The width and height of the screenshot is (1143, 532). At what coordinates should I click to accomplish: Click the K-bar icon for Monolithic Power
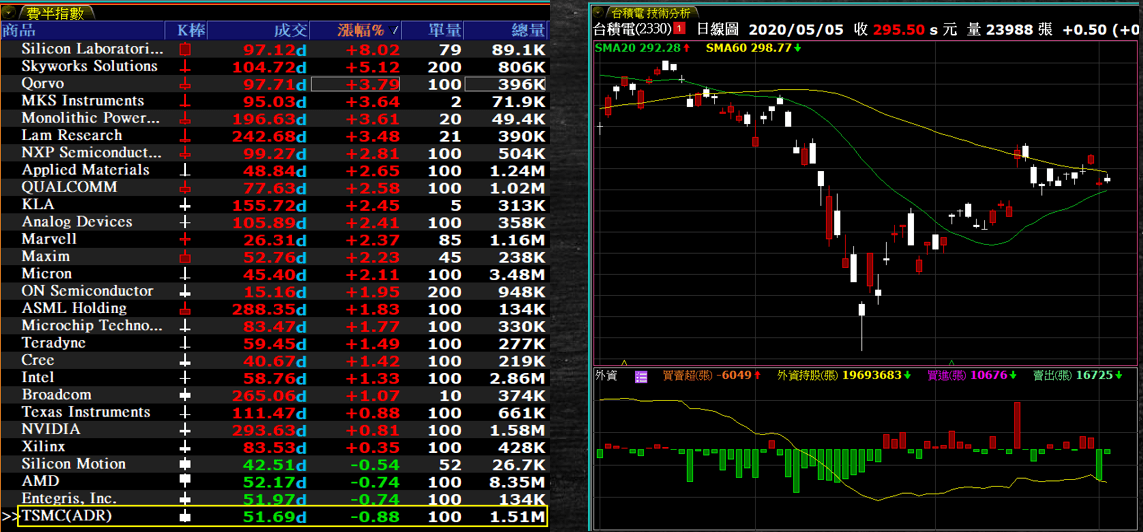[185, 119]
